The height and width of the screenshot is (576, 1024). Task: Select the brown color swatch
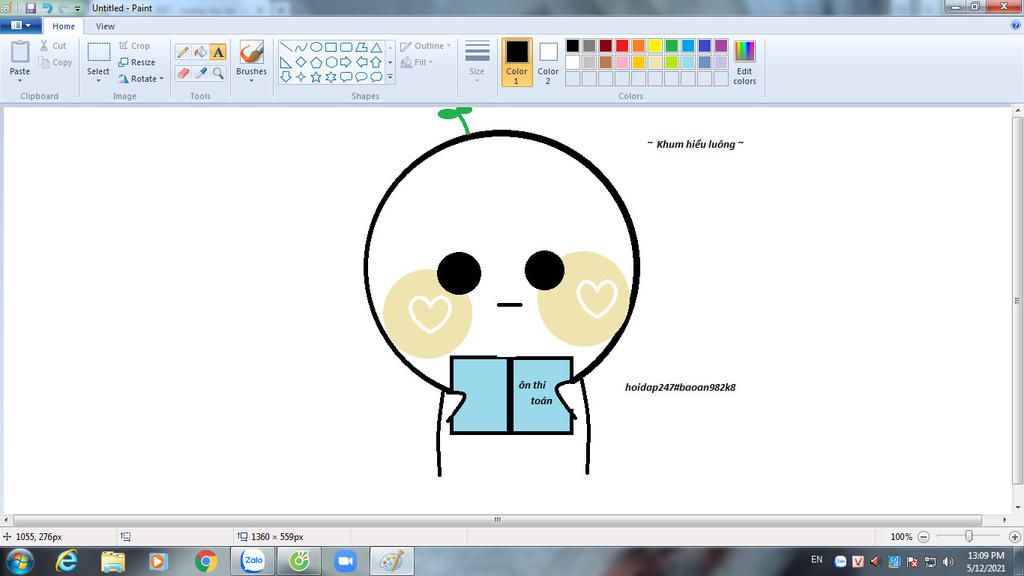tap(605, 62)
